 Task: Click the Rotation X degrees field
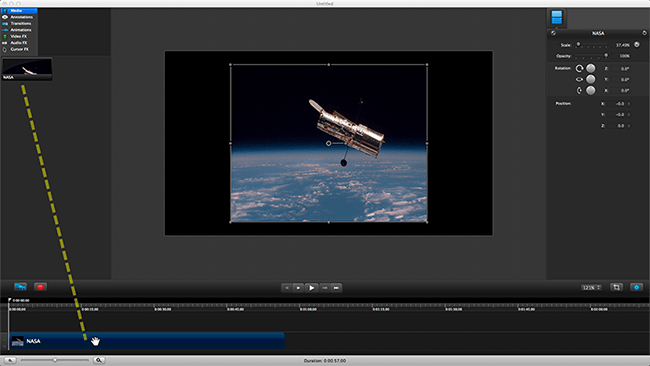click(621, 90)
